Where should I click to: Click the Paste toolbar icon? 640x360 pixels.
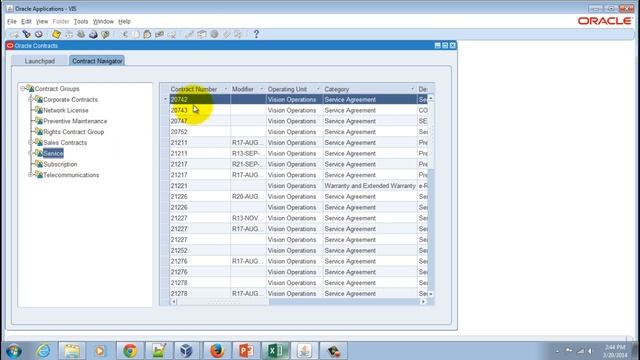pyautogui.click(x=147, y=34)
